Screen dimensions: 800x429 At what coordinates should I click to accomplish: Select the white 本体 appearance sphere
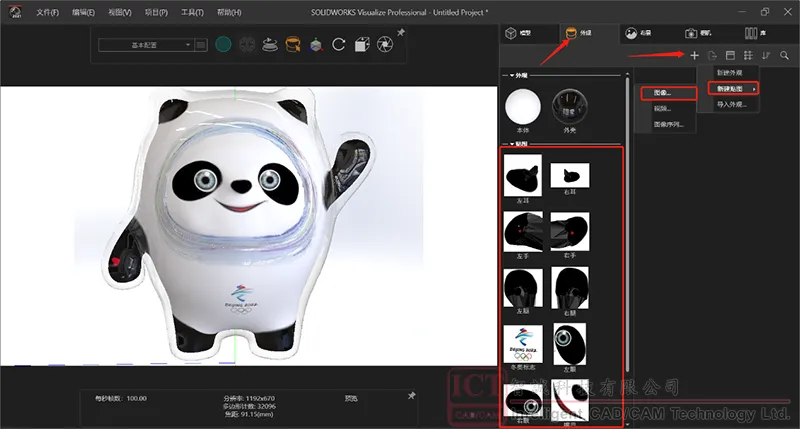(x=523, y=107)
